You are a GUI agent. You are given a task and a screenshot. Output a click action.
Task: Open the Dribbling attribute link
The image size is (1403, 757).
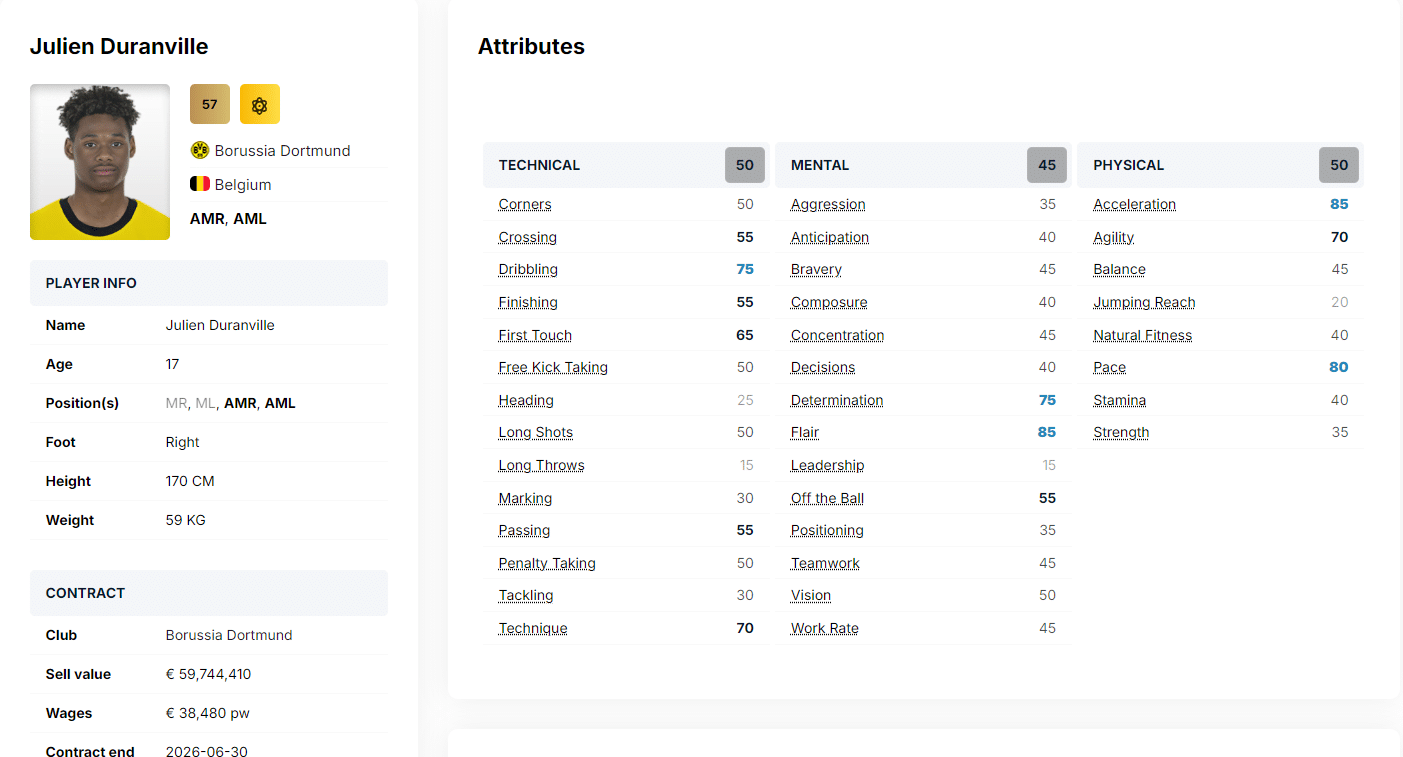pos(528,270)
